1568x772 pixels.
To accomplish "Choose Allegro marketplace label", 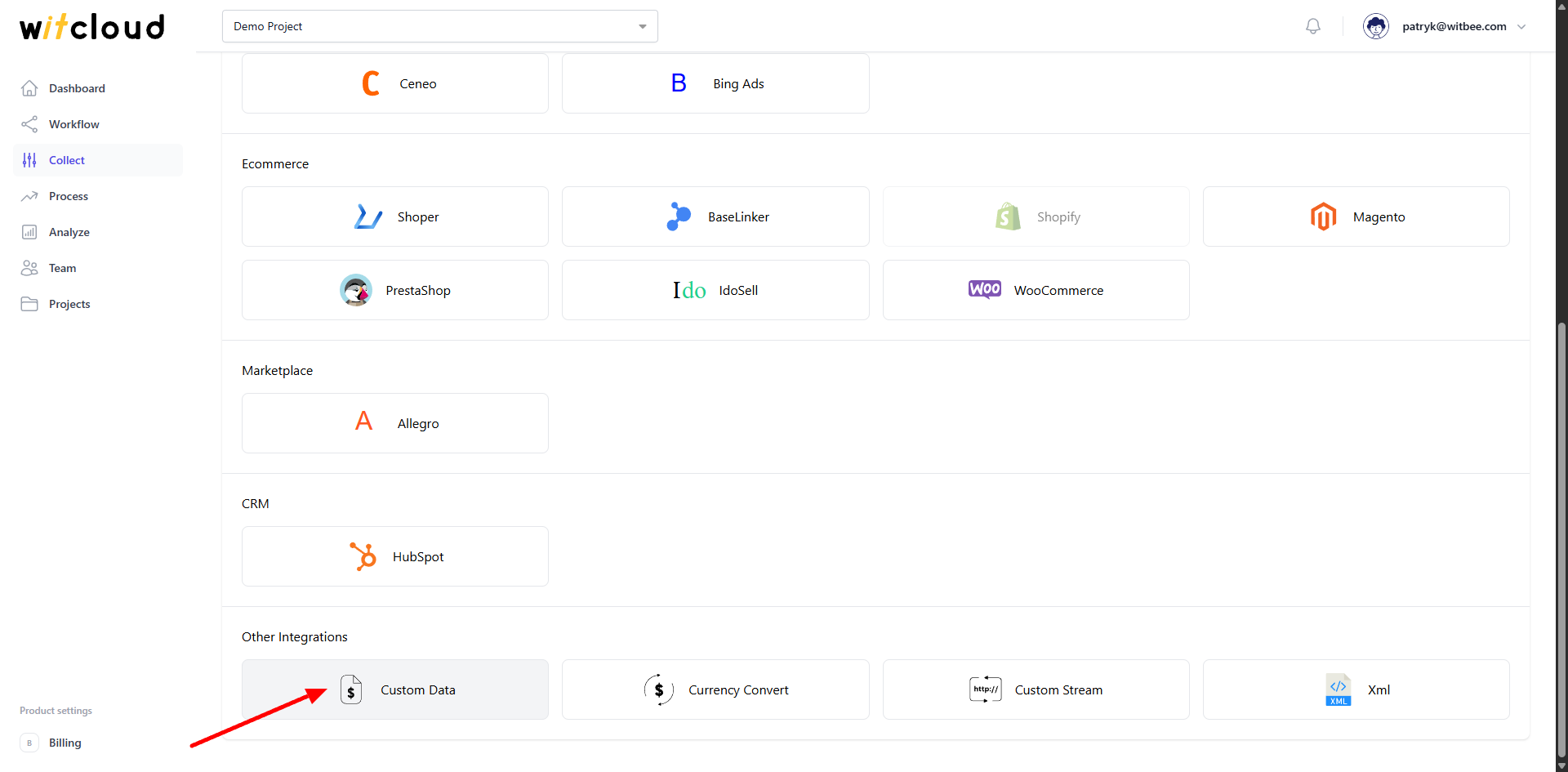I will click(x=418, y=423).
